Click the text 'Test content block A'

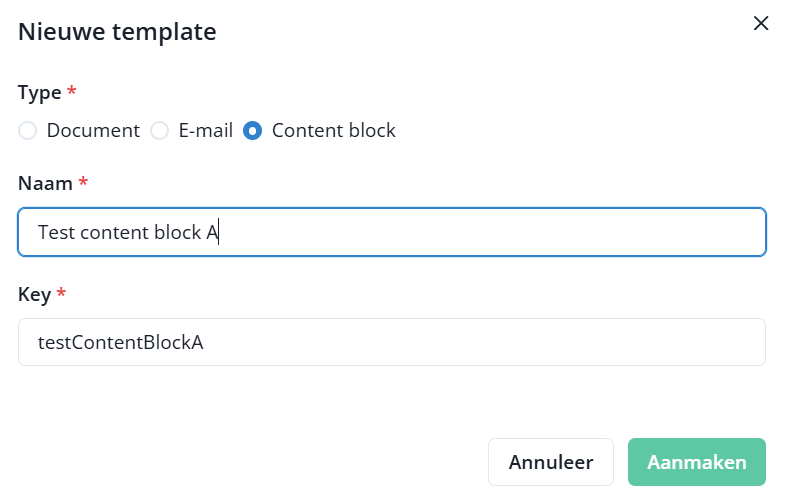(x=128, y=232)
